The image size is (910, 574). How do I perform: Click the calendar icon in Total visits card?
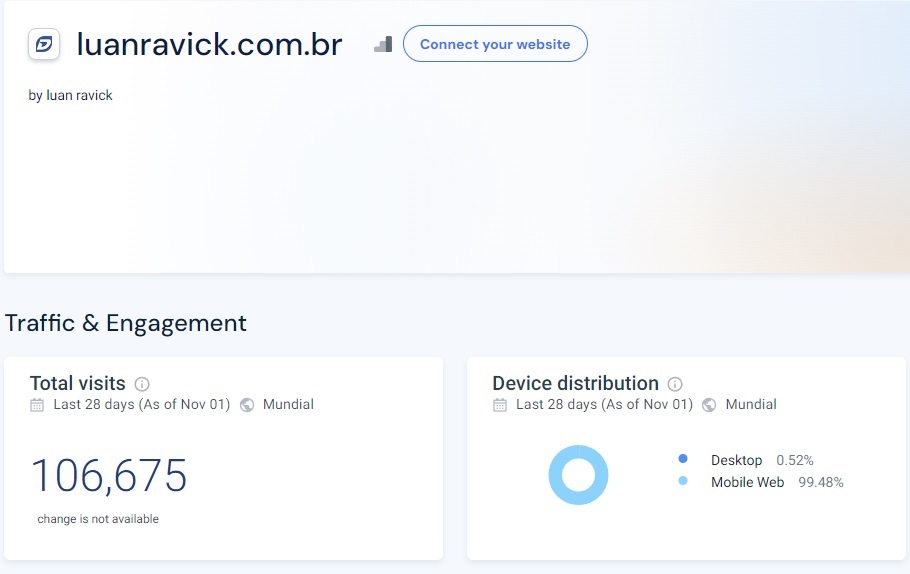coord(37,405)
